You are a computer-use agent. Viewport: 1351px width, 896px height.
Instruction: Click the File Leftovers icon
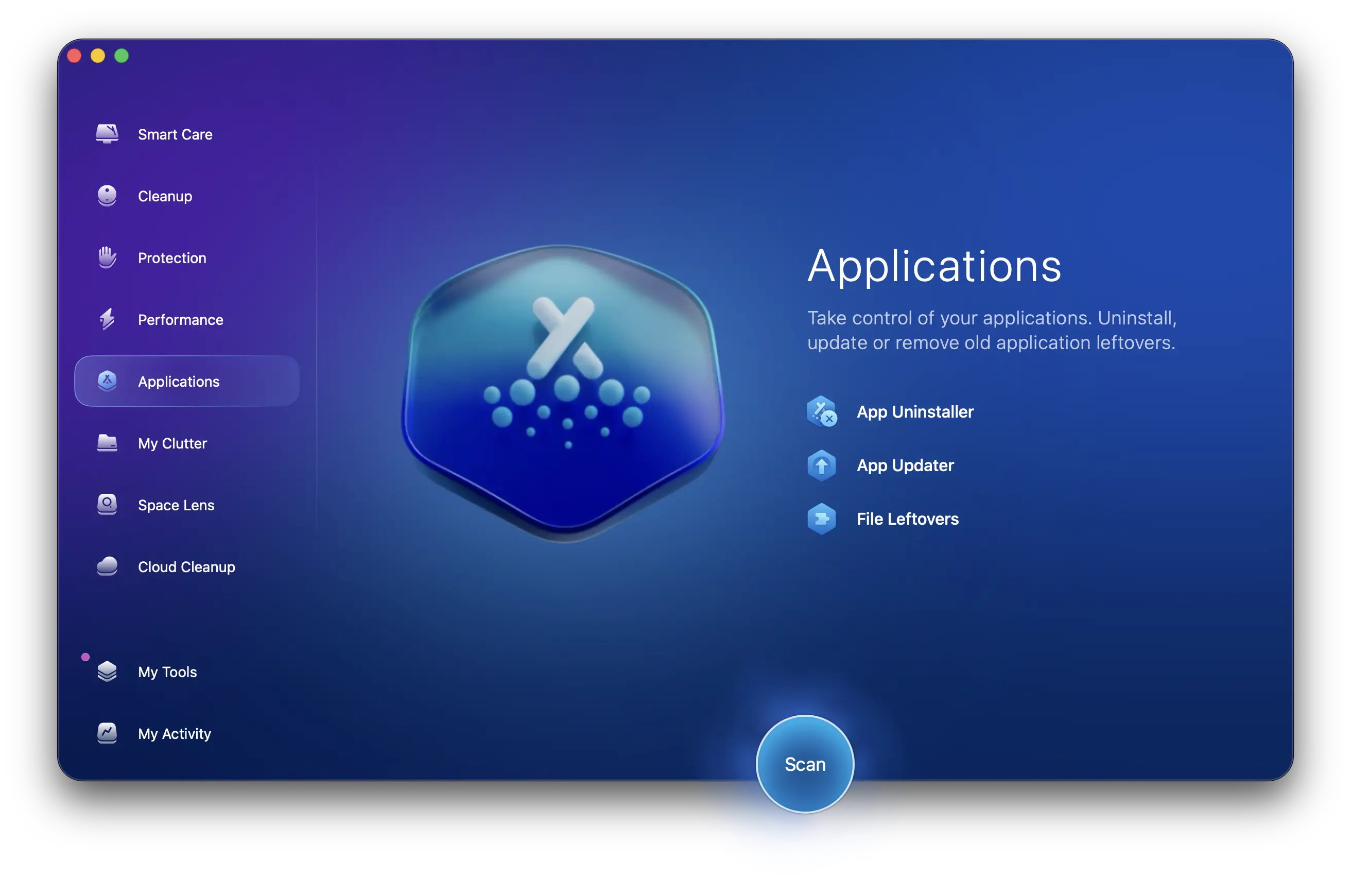point(821,519)
